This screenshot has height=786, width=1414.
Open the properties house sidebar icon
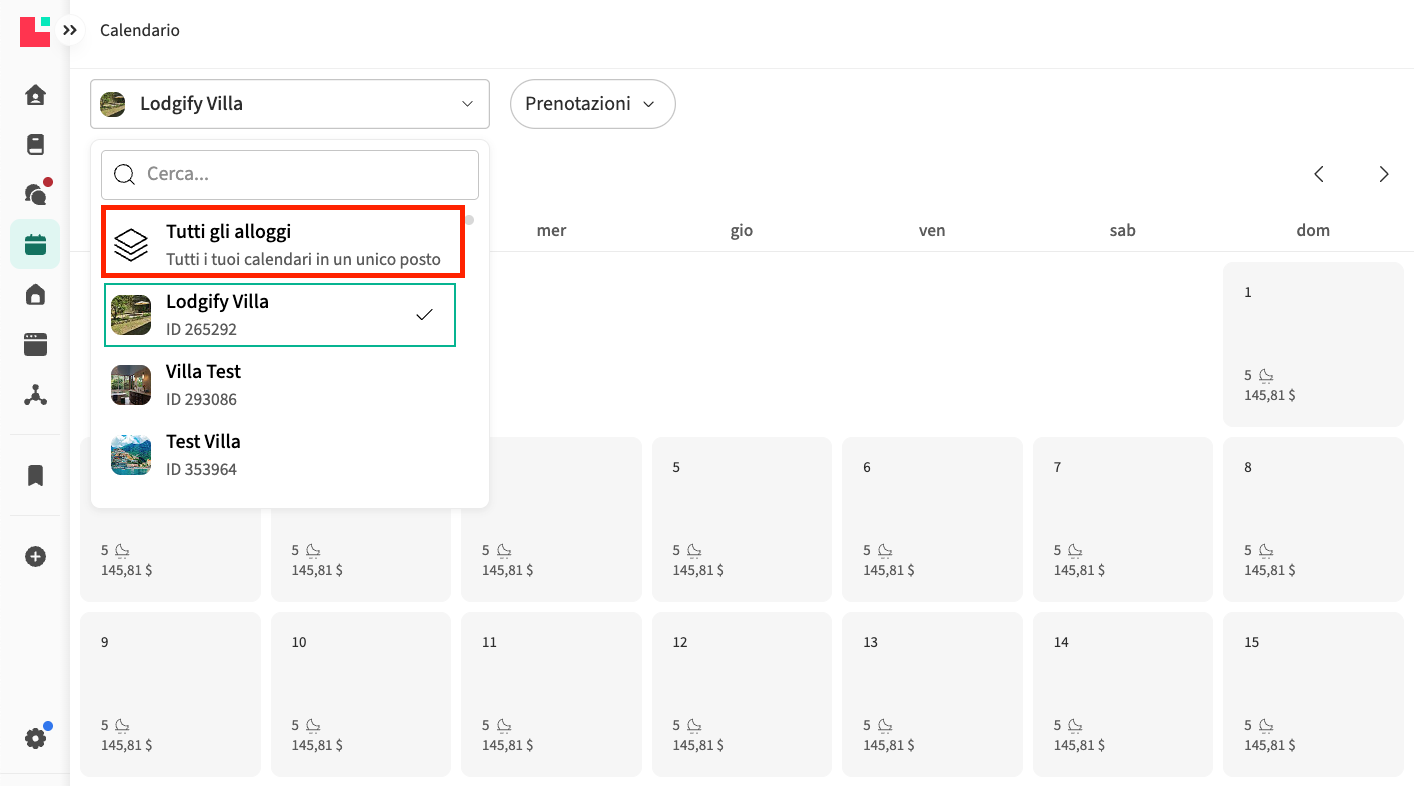(35, 295)
